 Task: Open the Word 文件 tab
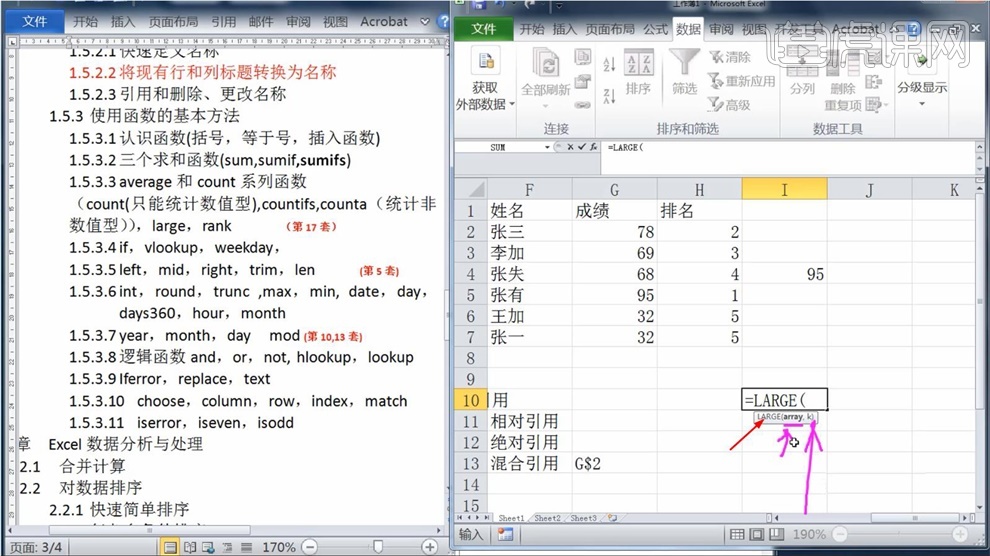[35, 21]
